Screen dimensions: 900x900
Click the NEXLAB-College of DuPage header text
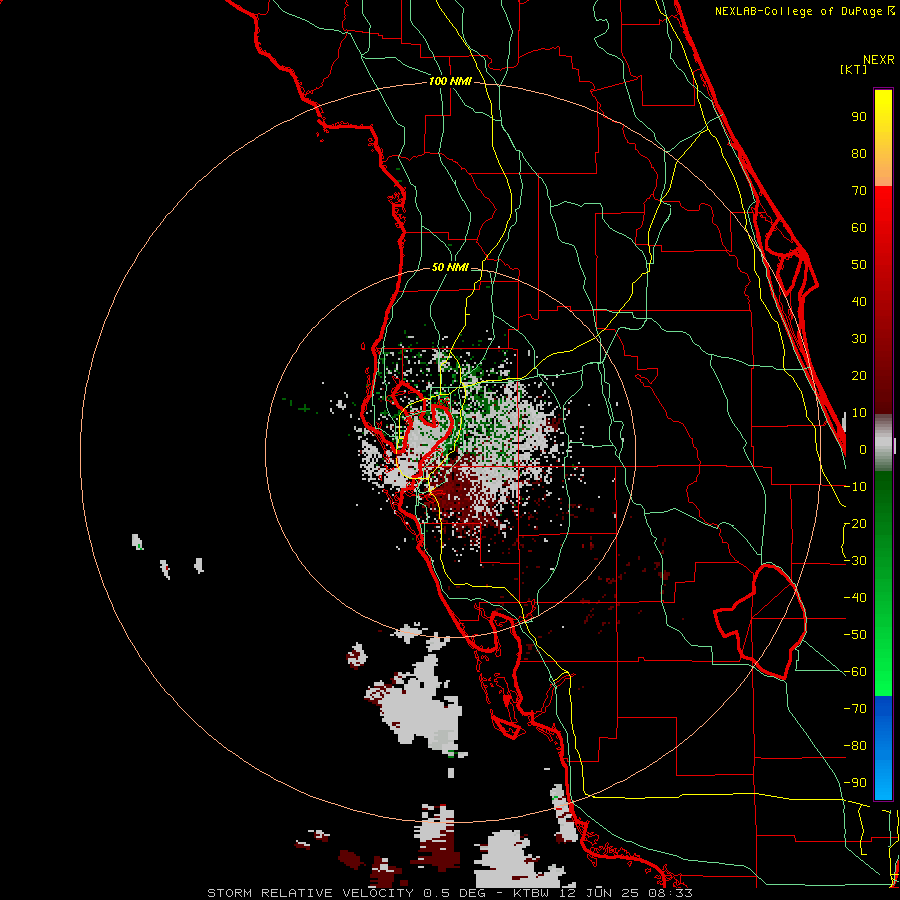(798, 11)
